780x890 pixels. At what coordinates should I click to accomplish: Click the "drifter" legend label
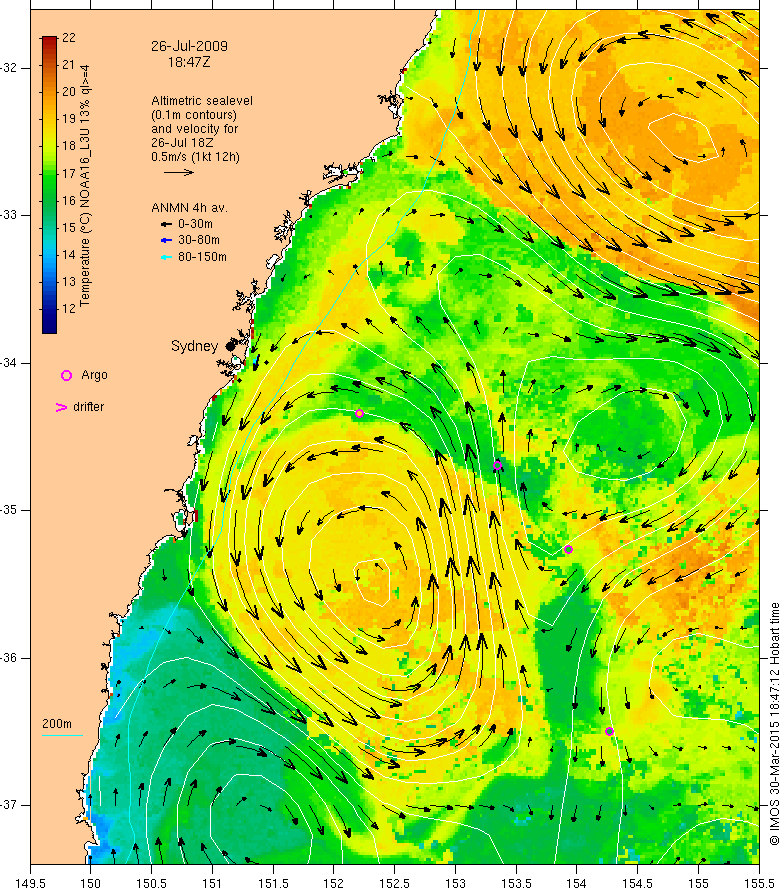(89, 406)
